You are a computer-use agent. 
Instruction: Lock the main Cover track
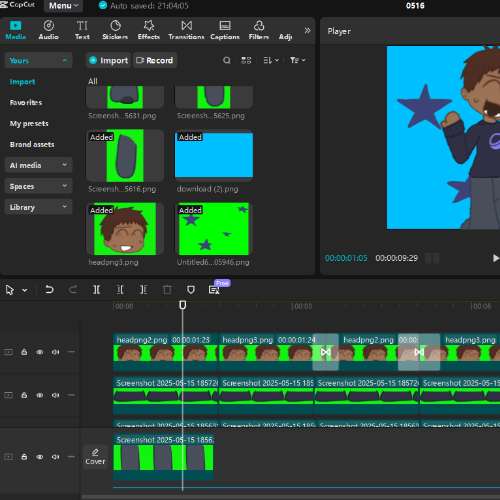coord(24,456)
